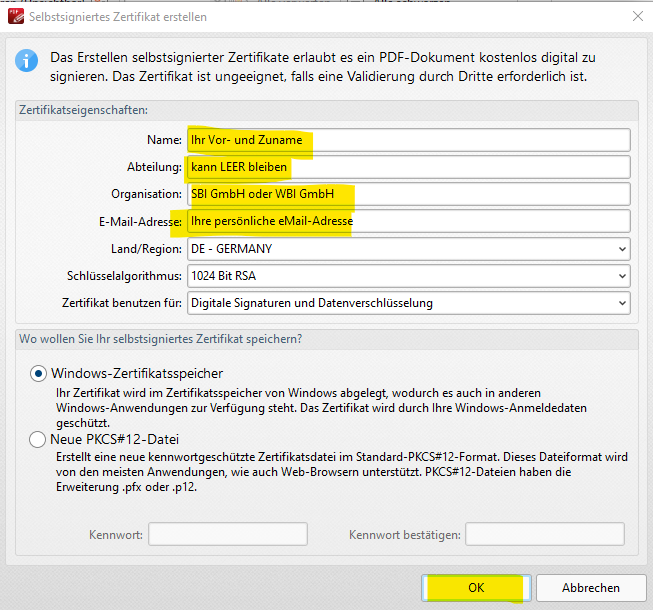Click into the Abteilung text field

(408, 167)
